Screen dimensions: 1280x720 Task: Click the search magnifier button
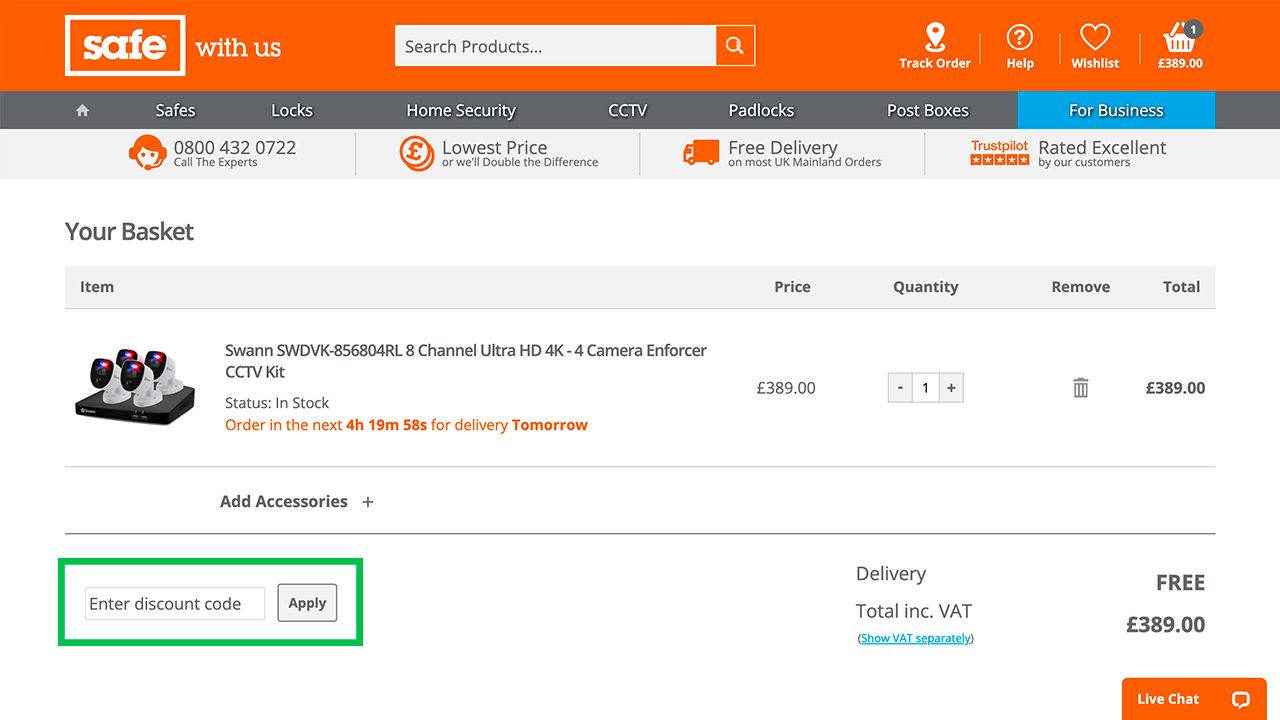click(735, 46)
